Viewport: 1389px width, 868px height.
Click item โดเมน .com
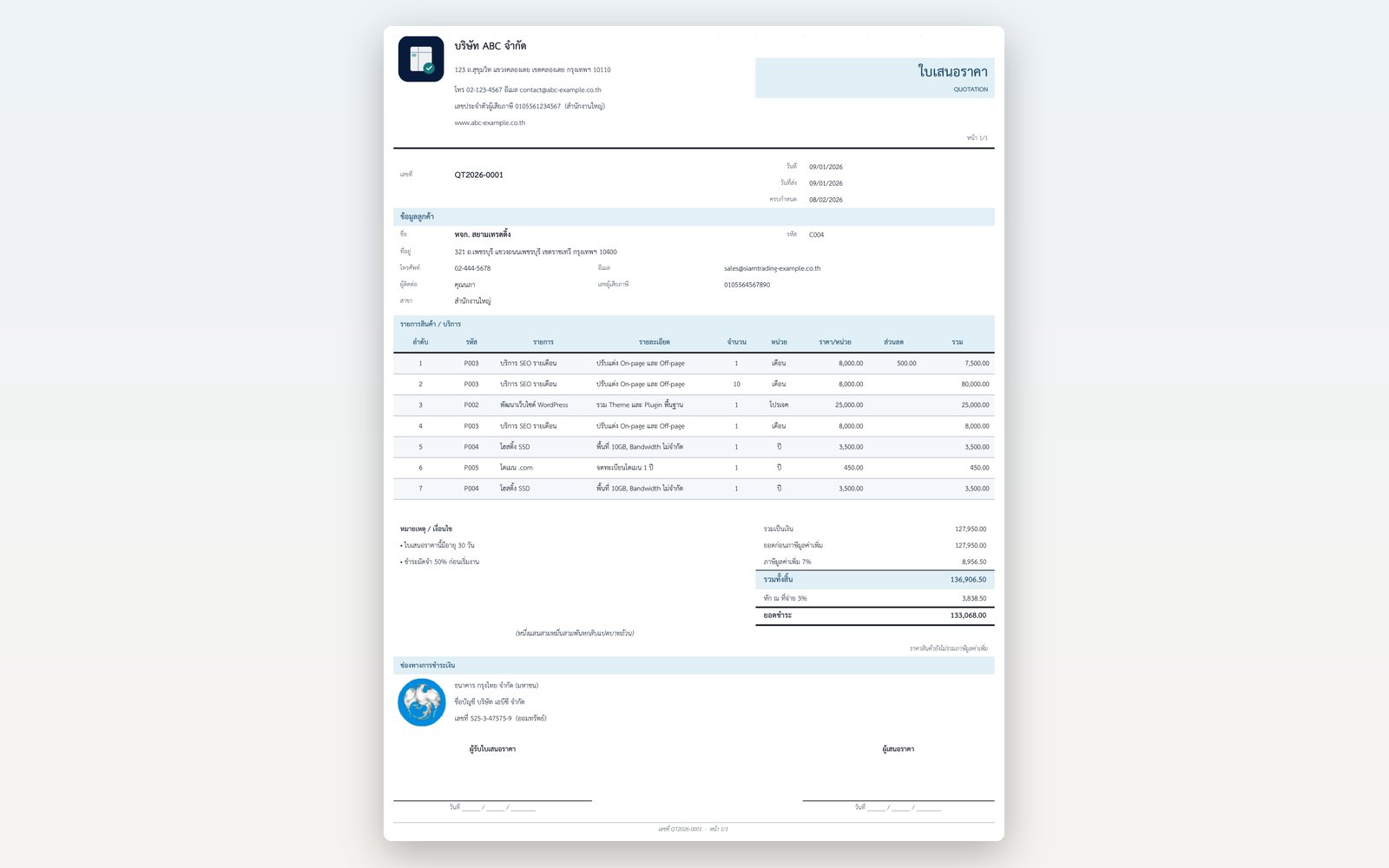point(516,468)
